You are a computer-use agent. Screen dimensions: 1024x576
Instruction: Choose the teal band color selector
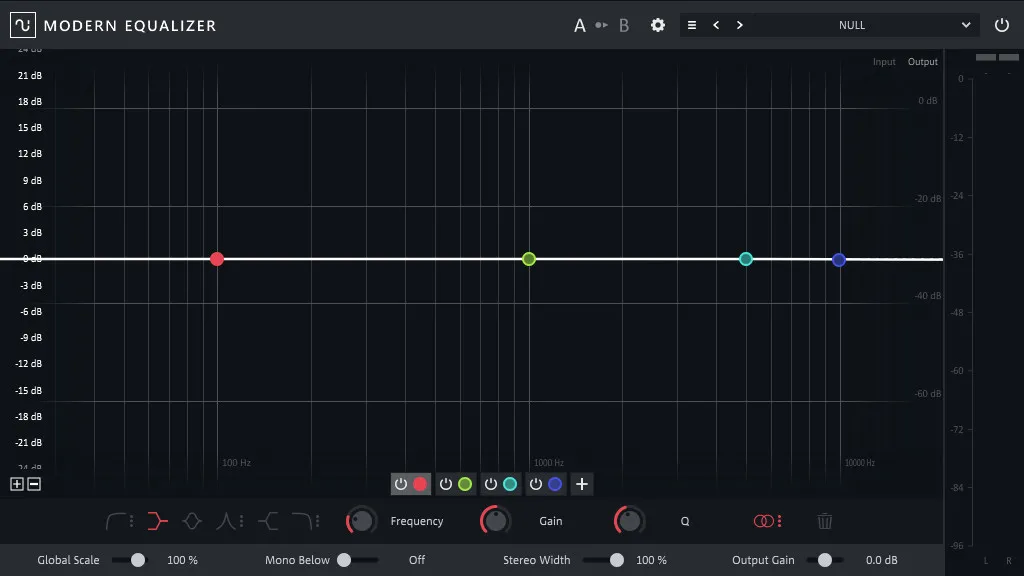(510, 484)
